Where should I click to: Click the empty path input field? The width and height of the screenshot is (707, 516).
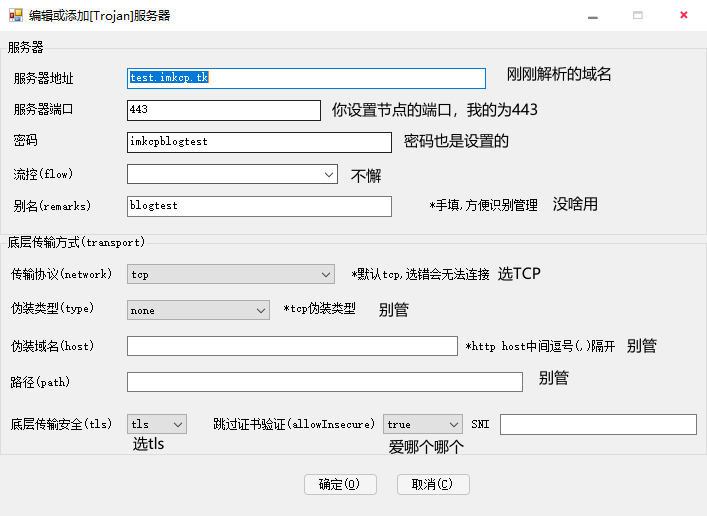click(324, 382)
